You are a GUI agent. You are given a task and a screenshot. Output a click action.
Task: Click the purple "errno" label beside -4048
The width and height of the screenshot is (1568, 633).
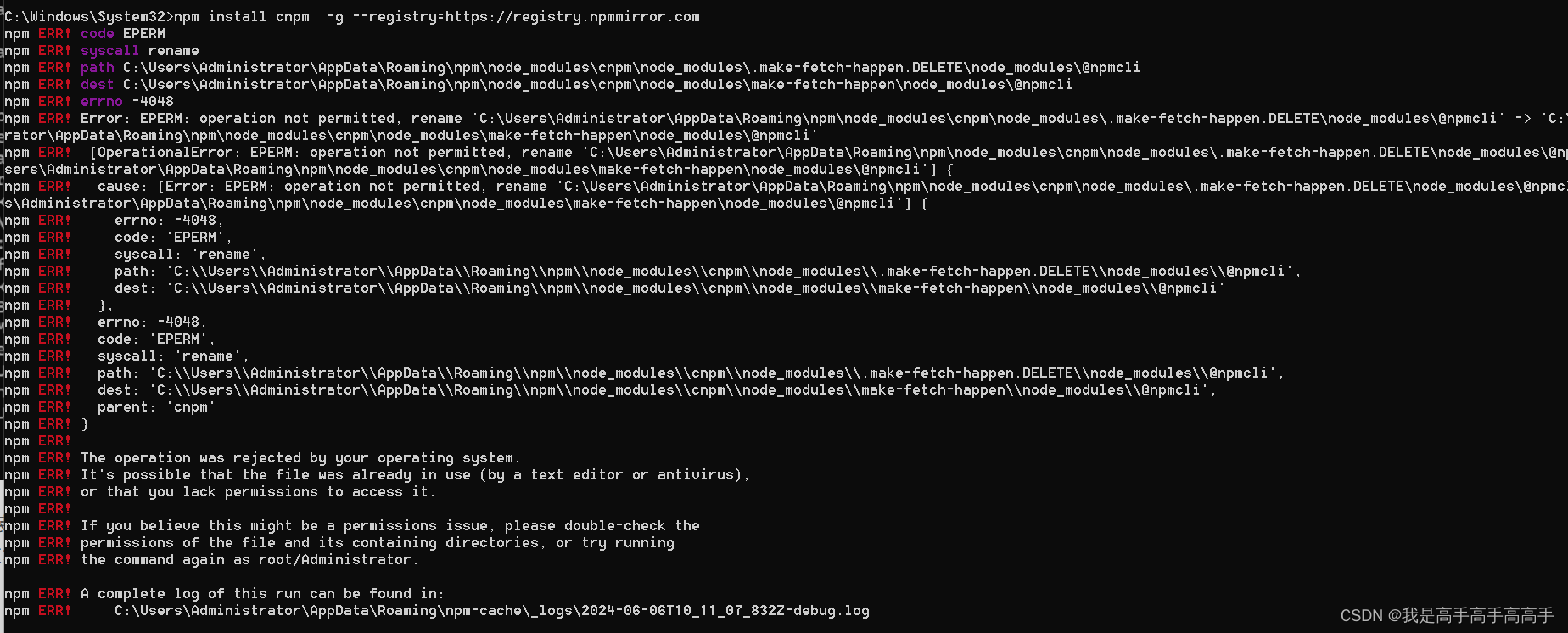tap(101, 101)
